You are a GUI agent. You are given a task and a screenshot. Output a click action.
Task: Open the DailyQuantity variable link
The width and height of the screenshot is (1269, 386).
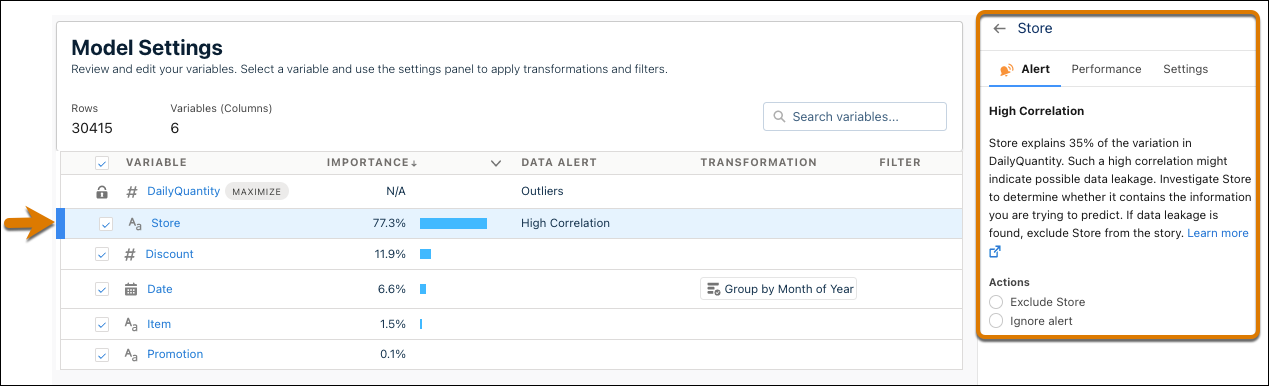coord(184,191)
